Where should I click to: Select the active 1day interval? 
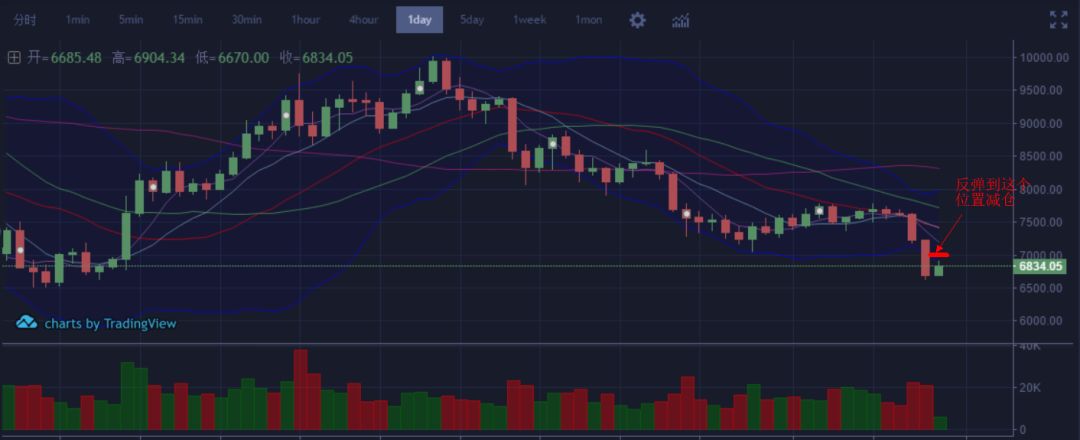click(x=419, y=20)
